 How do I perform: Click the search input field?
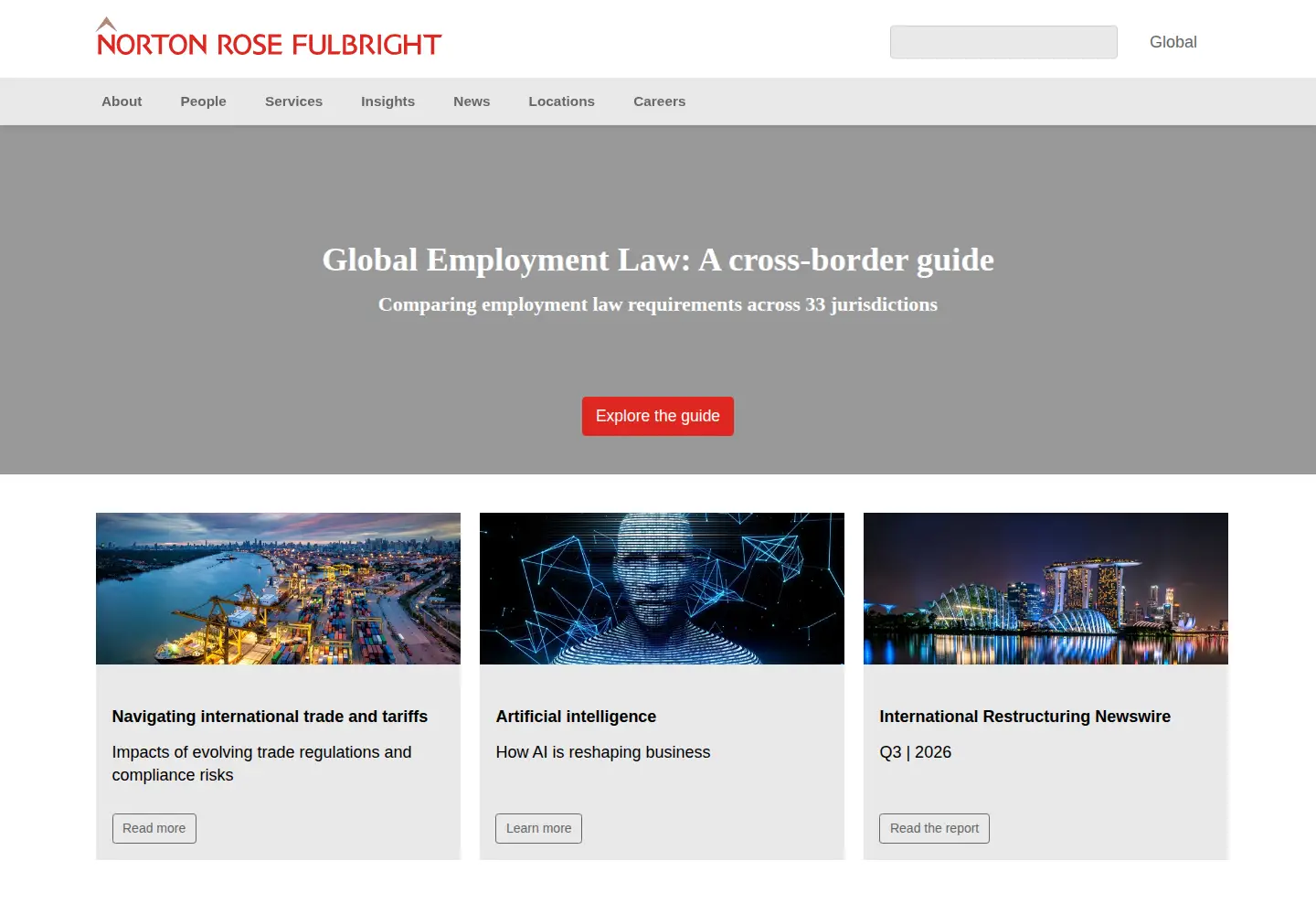[x=1003, y=42]
